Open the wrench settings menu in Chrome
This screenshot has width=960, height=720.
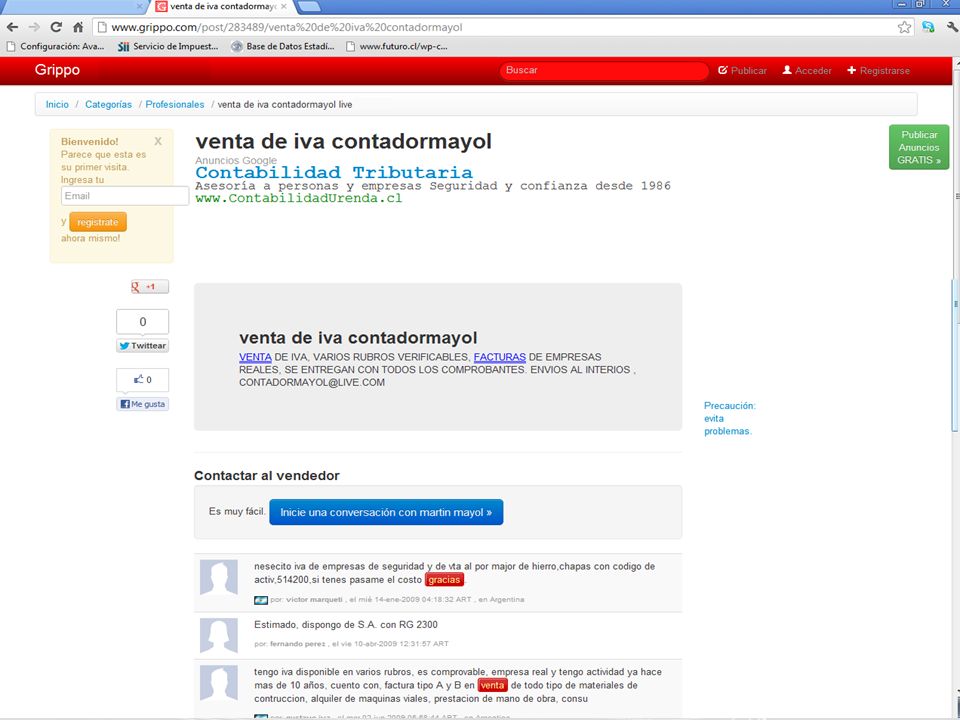coord(952,27)
